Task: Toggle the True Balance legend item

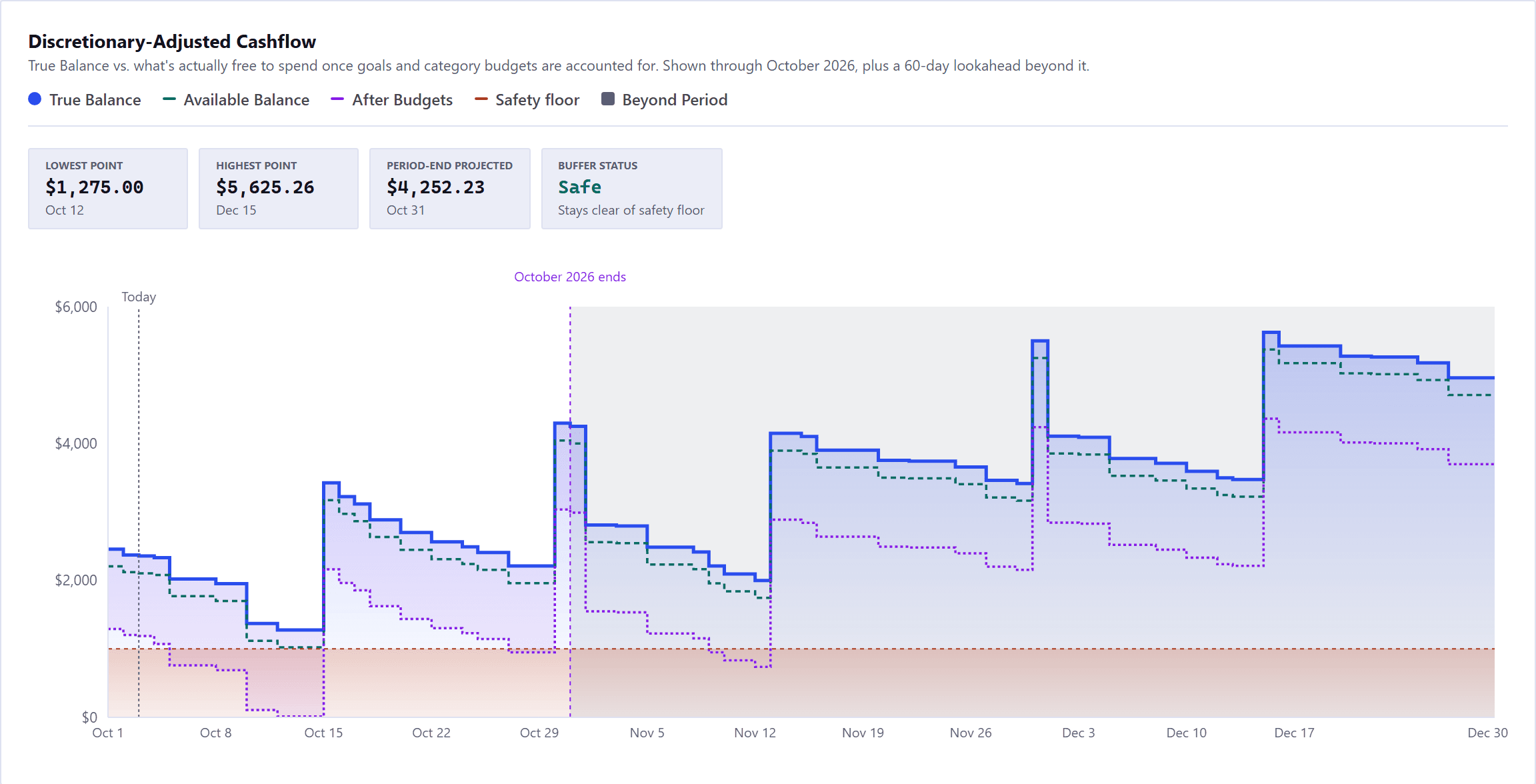Action: (85, 100)
